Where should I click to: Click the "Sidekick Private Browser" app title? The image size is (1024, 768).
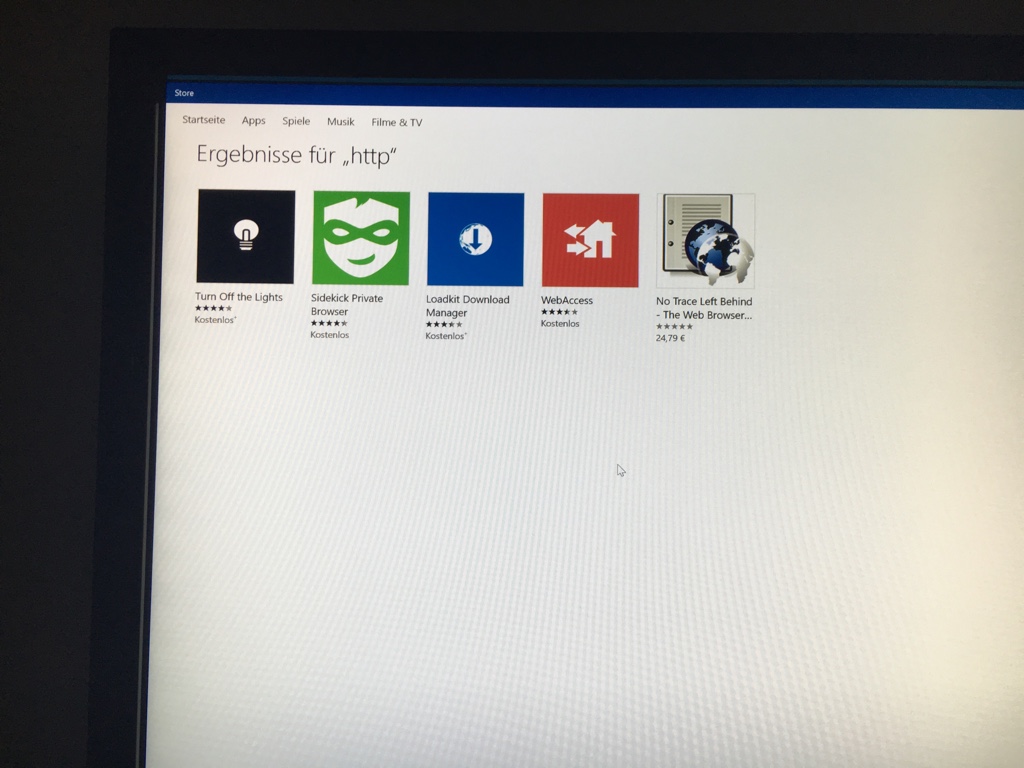coord(347,305)
